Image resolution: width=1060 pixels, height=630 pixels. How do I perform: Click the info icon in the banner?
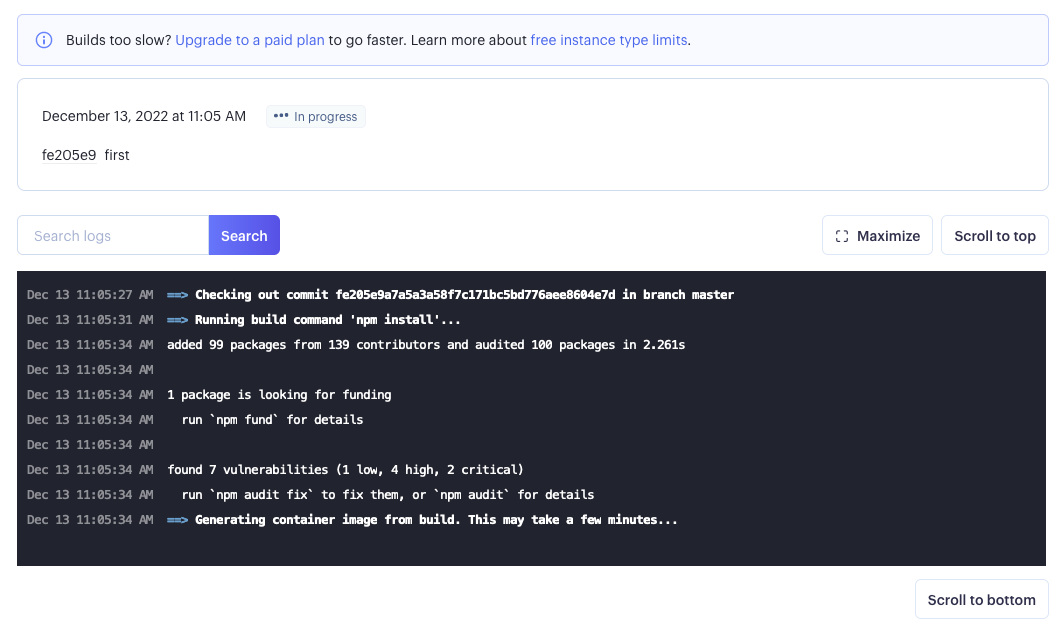point(44,41)
